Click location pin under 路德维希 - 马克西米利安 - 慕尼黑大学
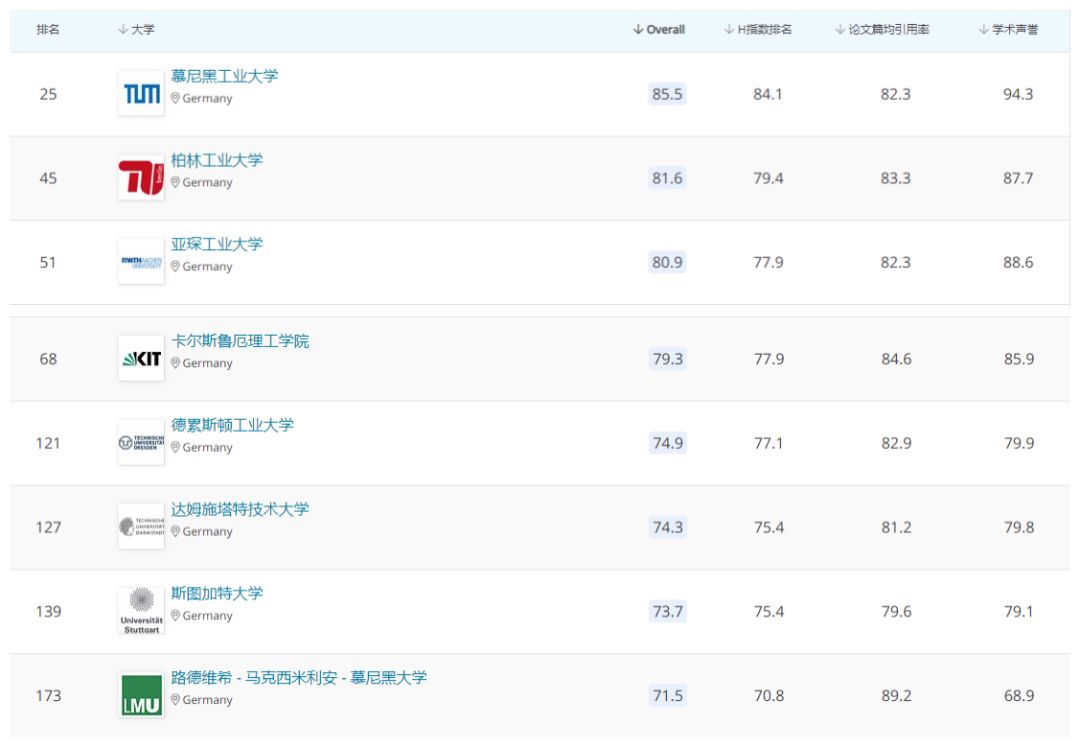This screenshot has width=1080, height=747. [175, 699]
